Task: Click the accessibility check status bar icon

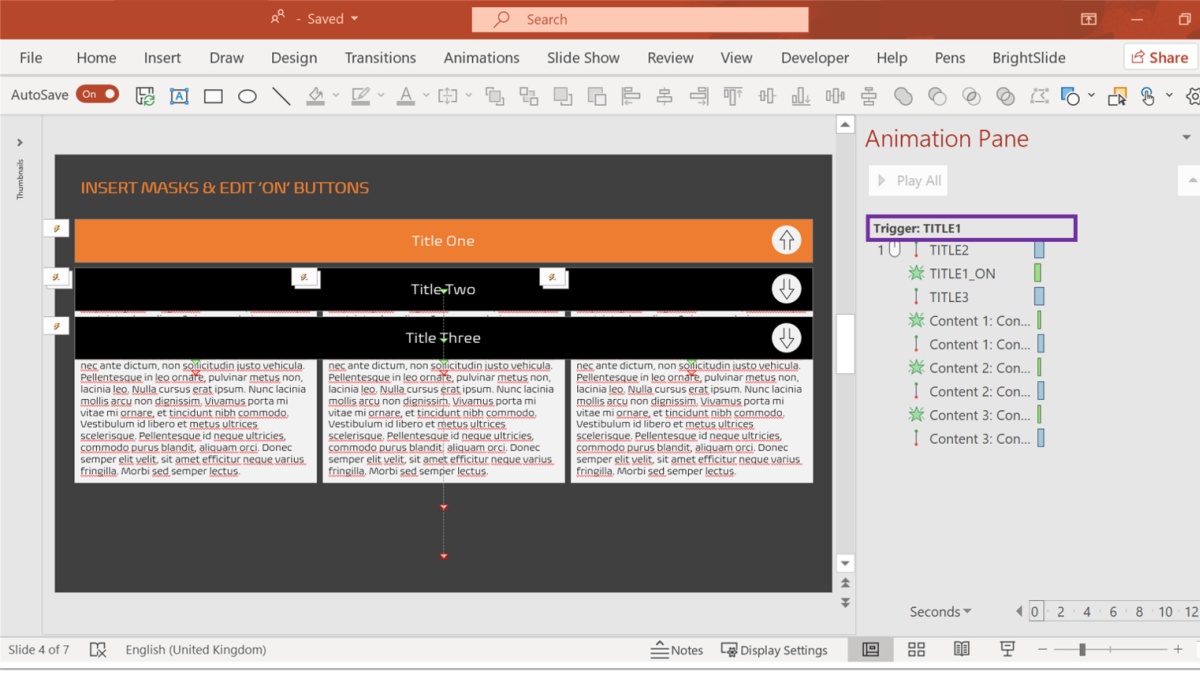Action: tap(98, 650)
